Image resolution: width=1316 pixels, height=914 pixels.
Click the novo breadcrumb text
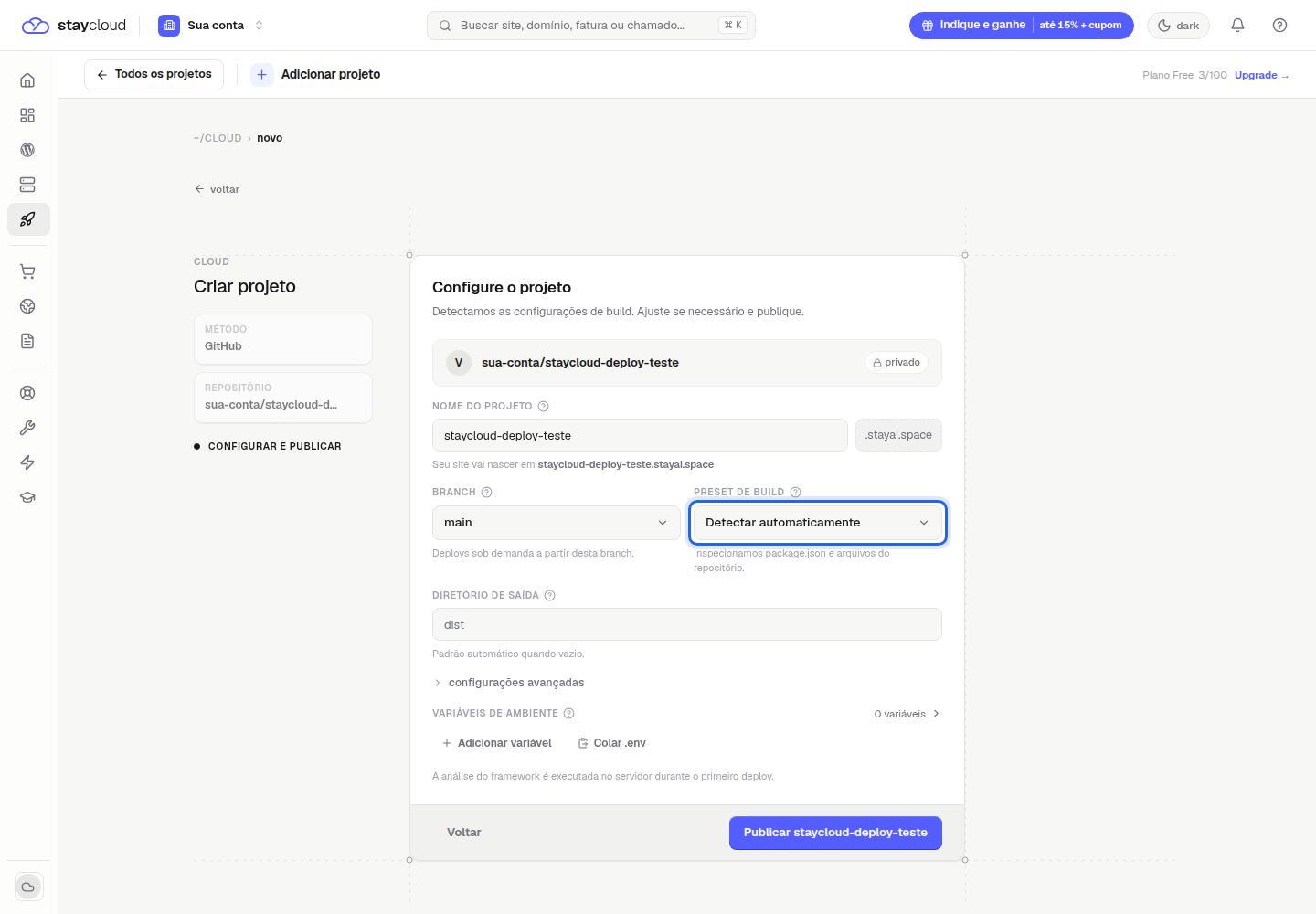pyautogui.click(x=270, y=138)
